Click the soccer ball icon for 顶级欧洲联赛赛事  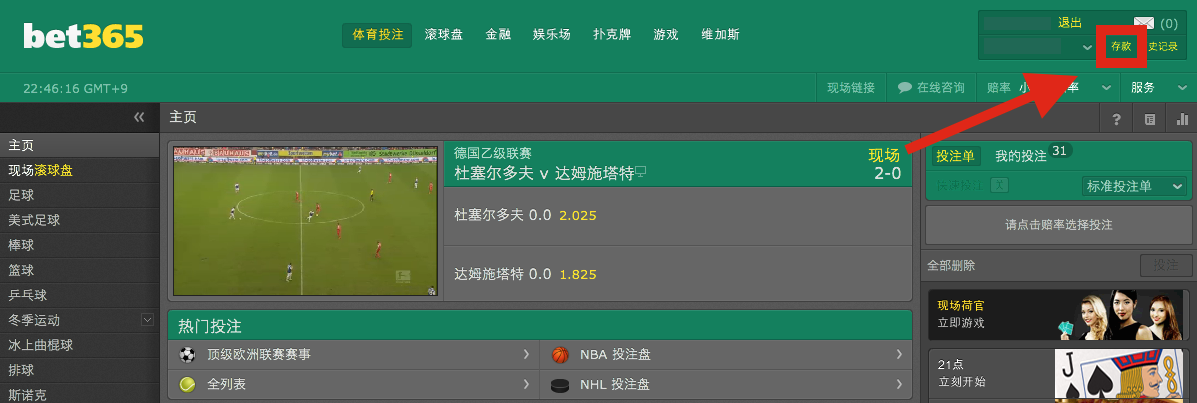pyautogui.click(x=187, y=355)
